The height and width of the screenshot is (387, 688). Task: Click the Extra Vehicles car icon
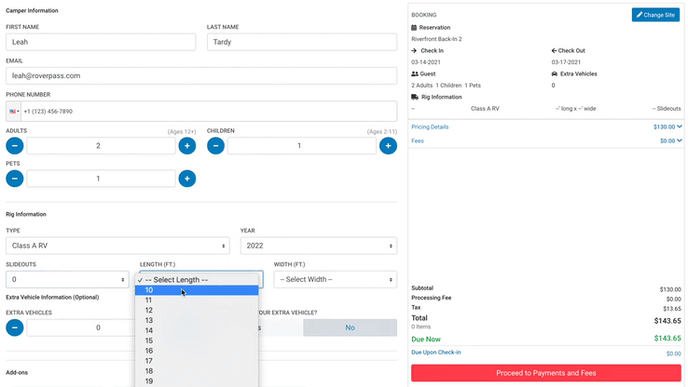coord(555,74)
